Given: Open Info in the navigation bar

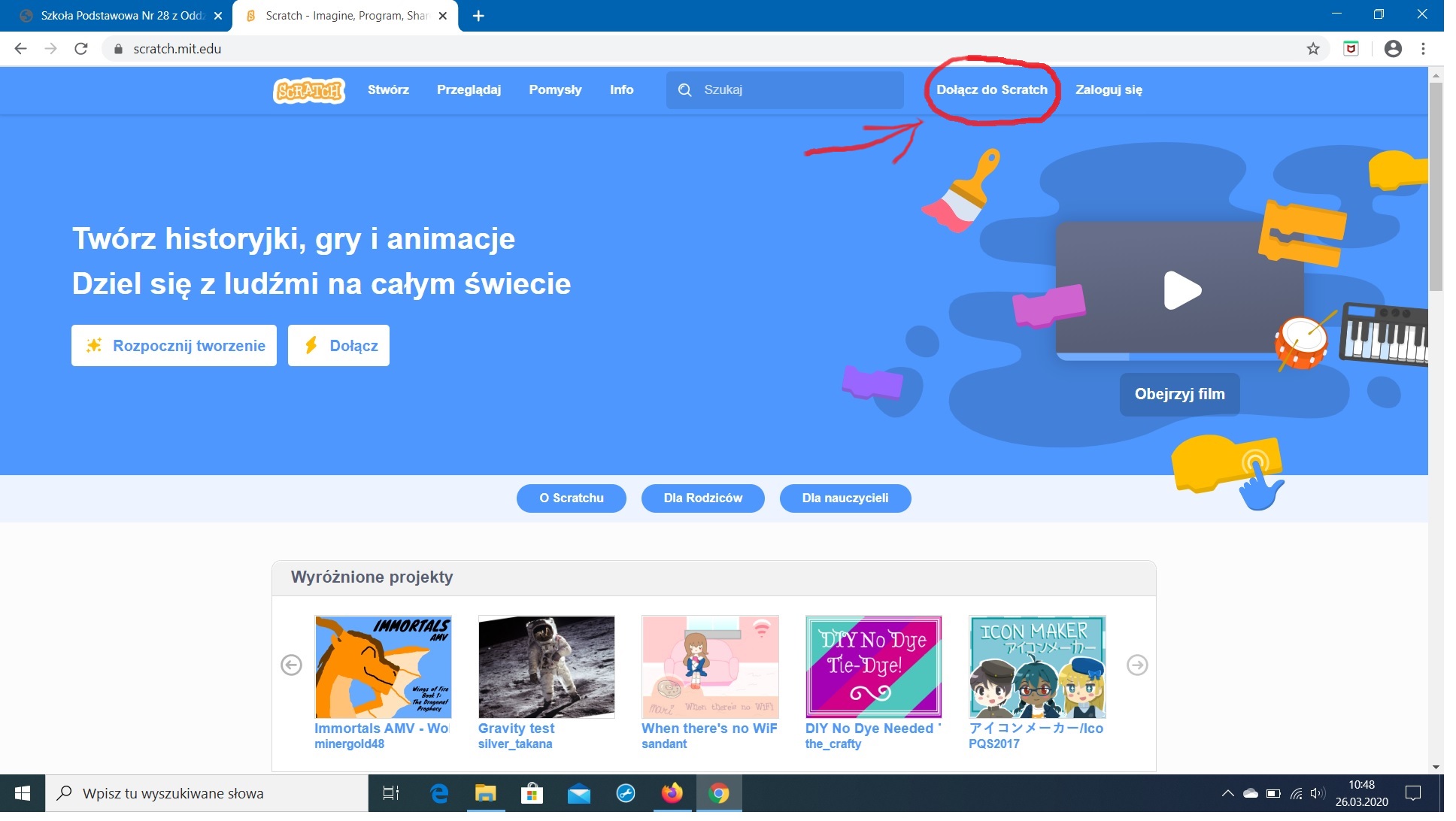Looking at the screenshot, I should click(x=621, y=89).
